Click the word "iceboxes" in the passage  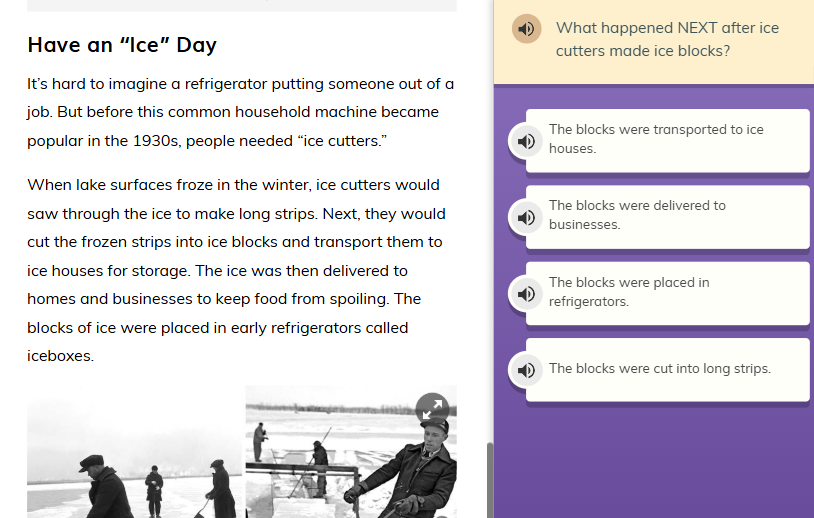coord(59,356)
